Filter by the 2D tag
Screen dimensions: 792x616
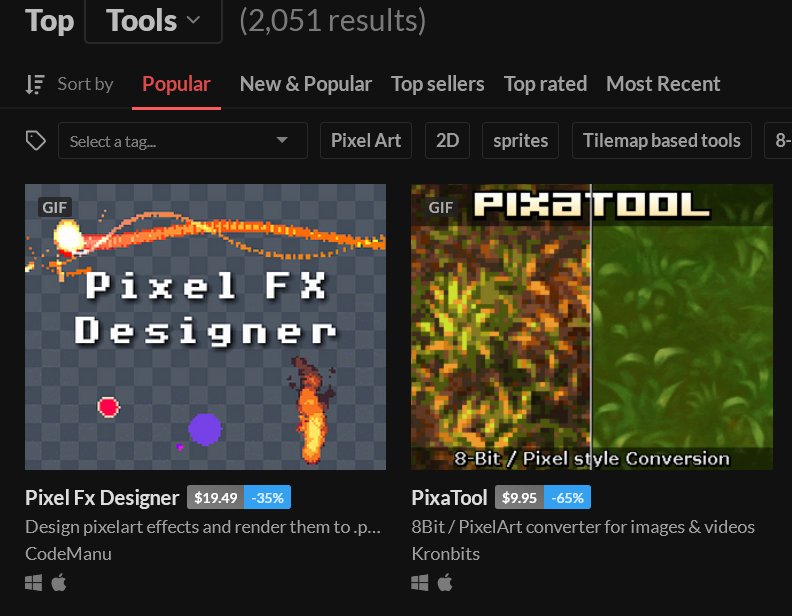click(x=448, y=140)
